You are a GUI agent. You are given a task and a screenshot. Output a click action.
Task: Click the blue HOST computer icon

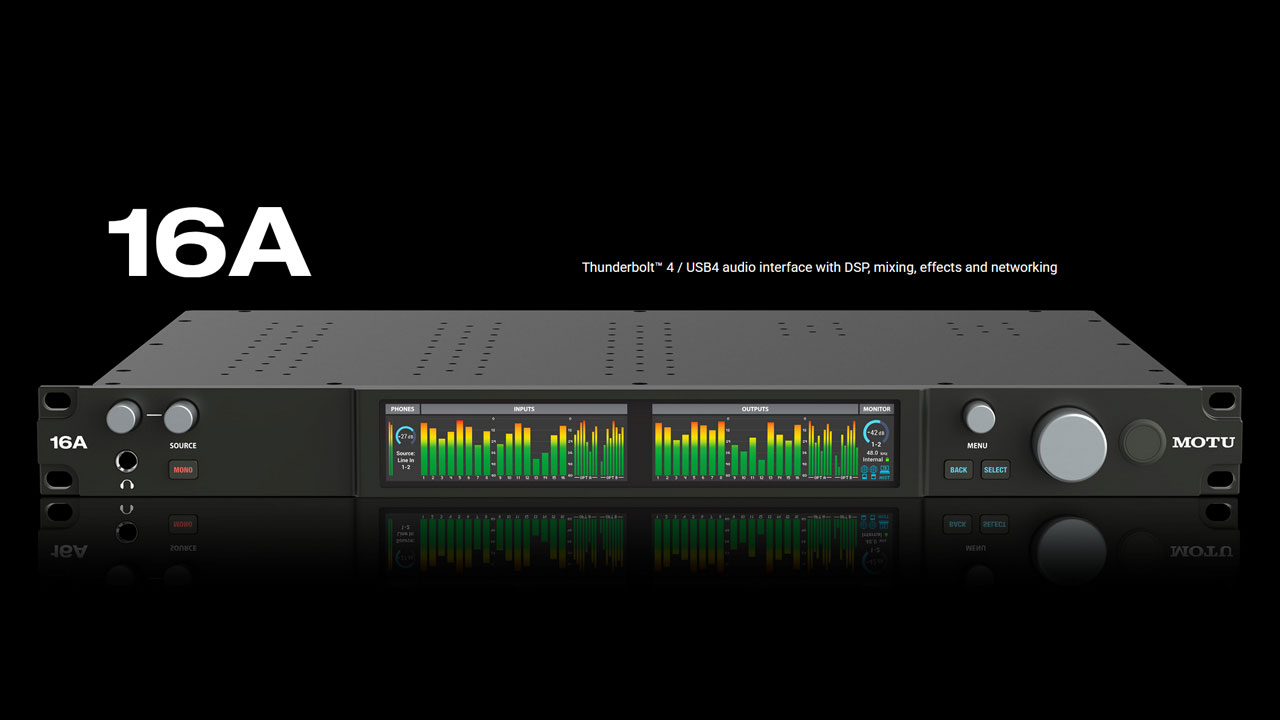885,472
